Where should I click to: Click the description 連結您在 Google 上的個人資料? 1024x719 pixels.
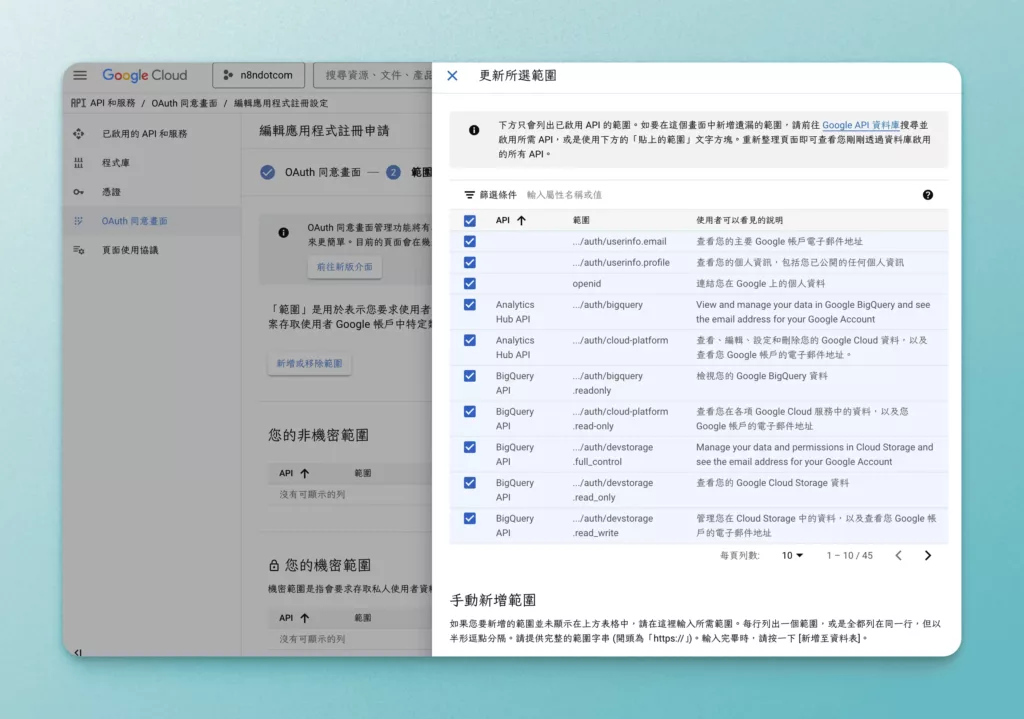pos(760,283)
